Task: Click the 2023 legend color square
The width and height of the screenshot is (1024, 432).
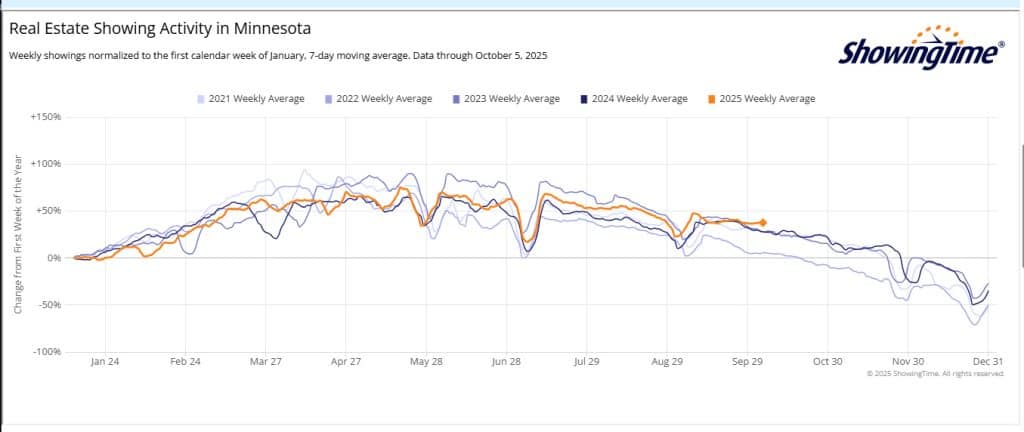Action: (456, 99)
